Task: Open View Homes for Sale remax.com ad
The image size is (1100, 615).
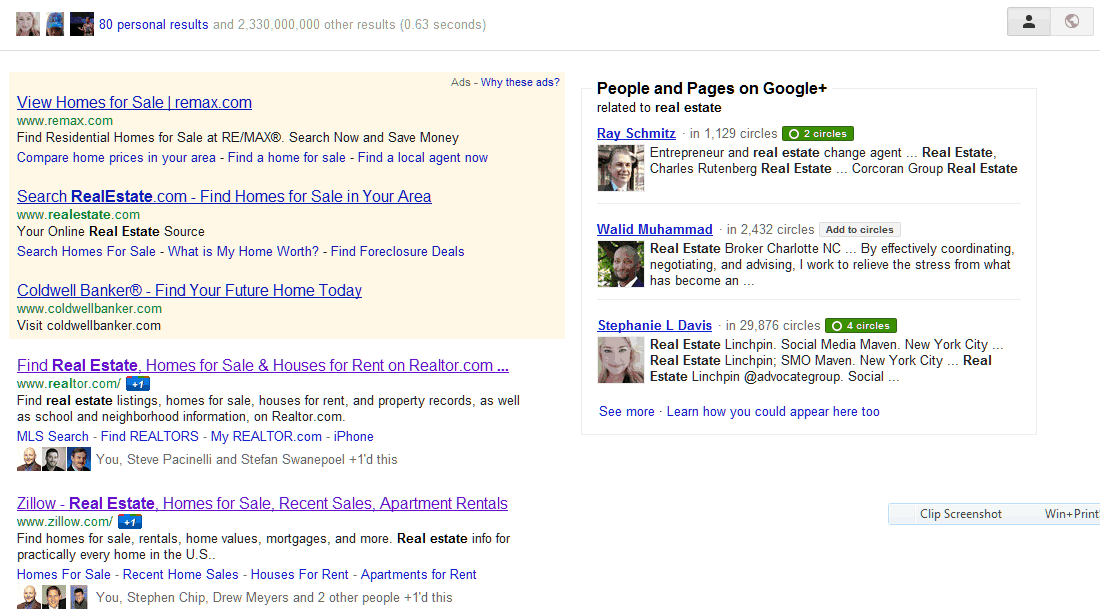Action: pyautogui.click(x=134, y=102)
